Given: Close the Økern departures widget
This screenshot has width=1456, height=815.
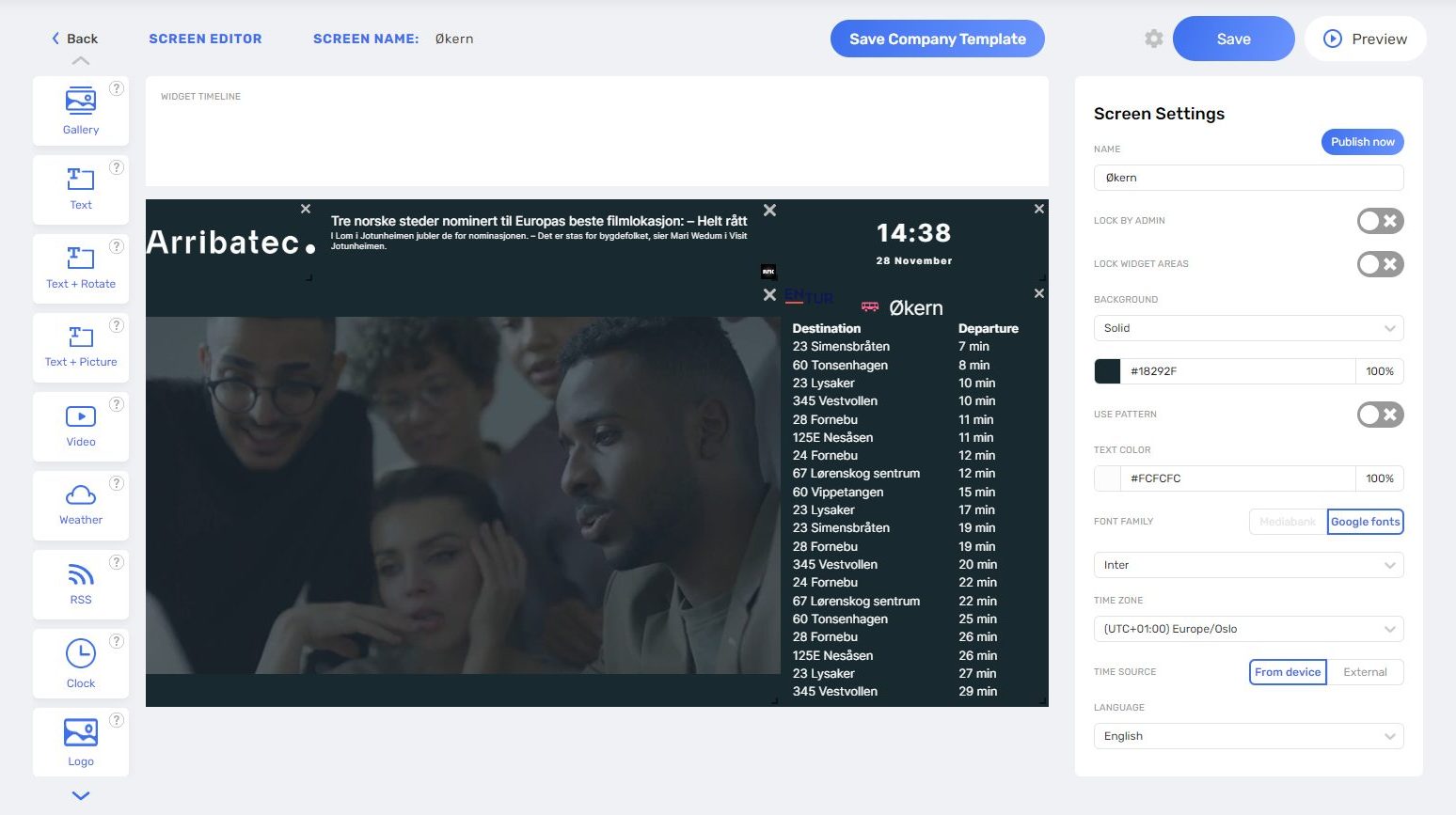Looking at the screenshot, I should point(1039,293).
